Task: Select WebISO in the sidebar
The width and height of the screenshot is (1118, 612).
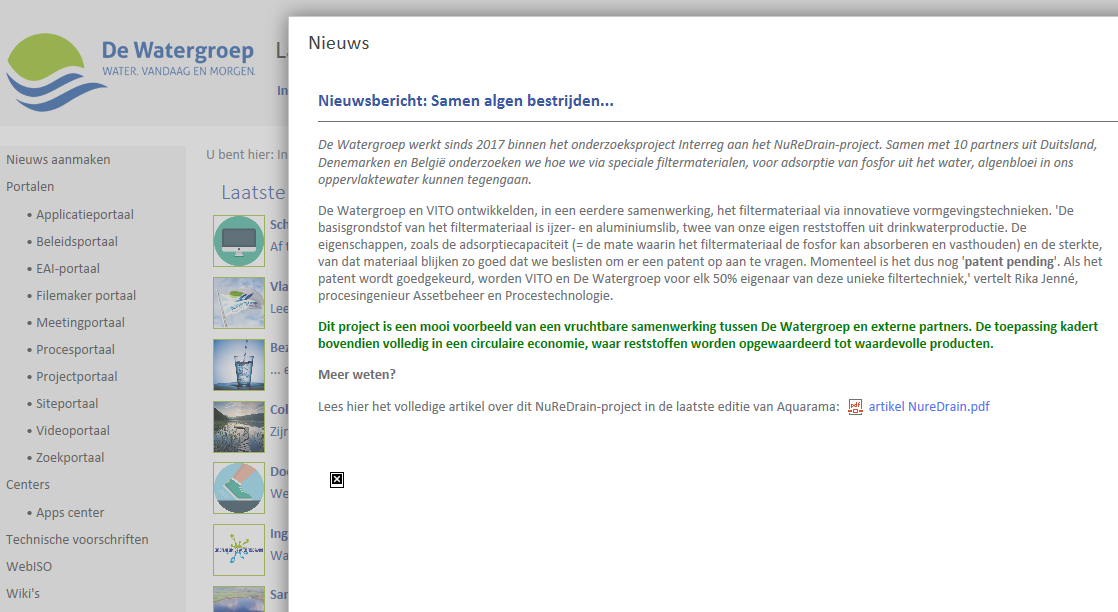Action: pos(29,567)
